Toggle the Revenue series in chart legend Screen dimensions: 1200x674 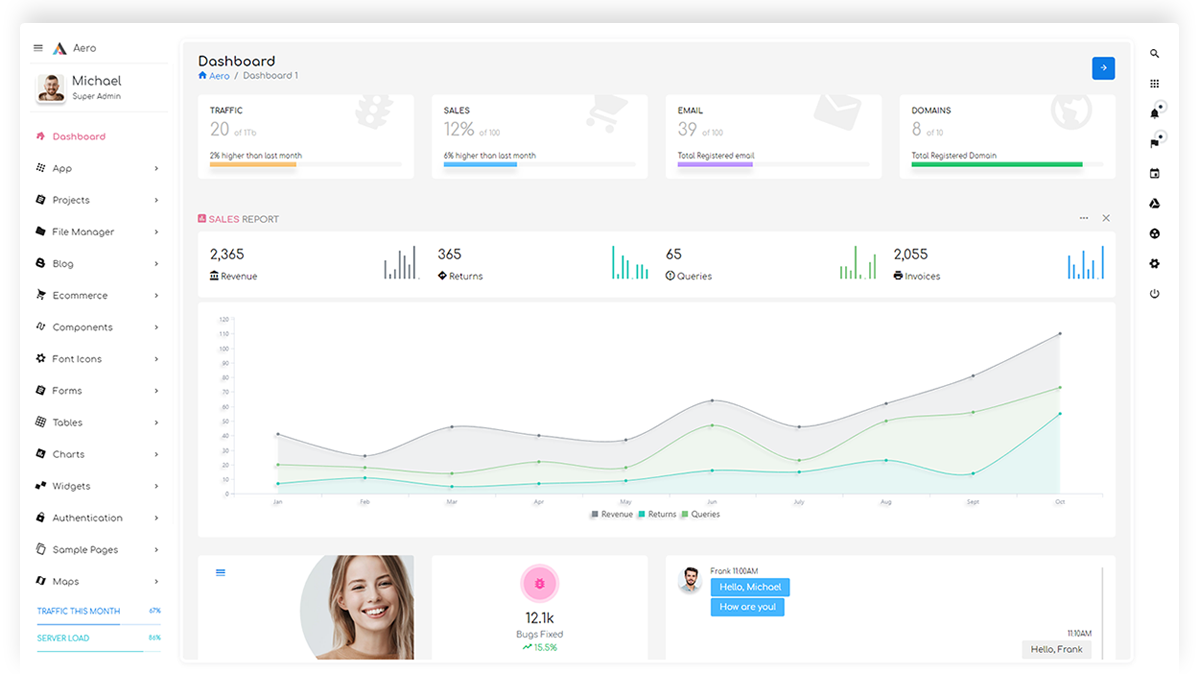tap(612, 514)
